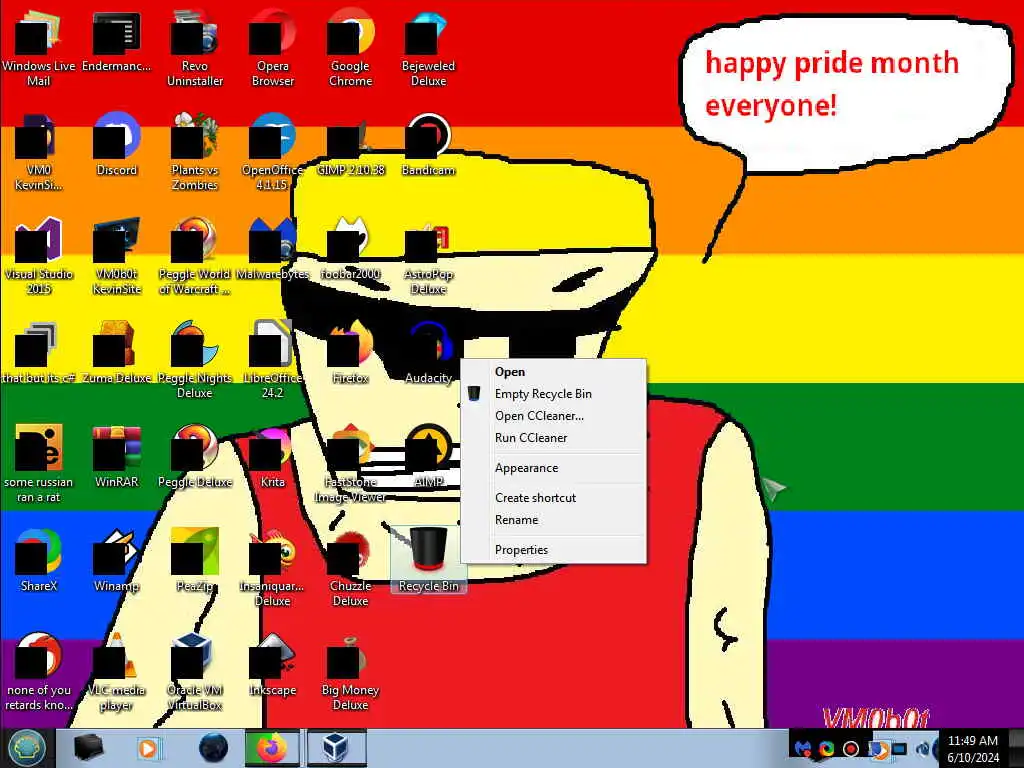Select the foobar2000 desktop icon
1024x768 pixels.
pos(351,248)
